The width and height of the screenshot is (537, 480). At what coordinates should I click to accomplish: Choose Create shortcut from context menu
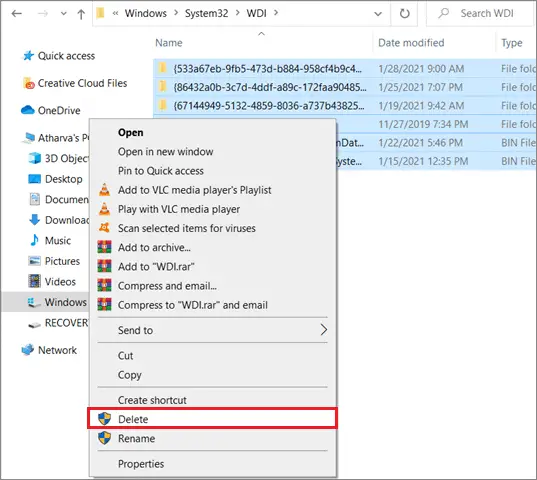point(152,400)
